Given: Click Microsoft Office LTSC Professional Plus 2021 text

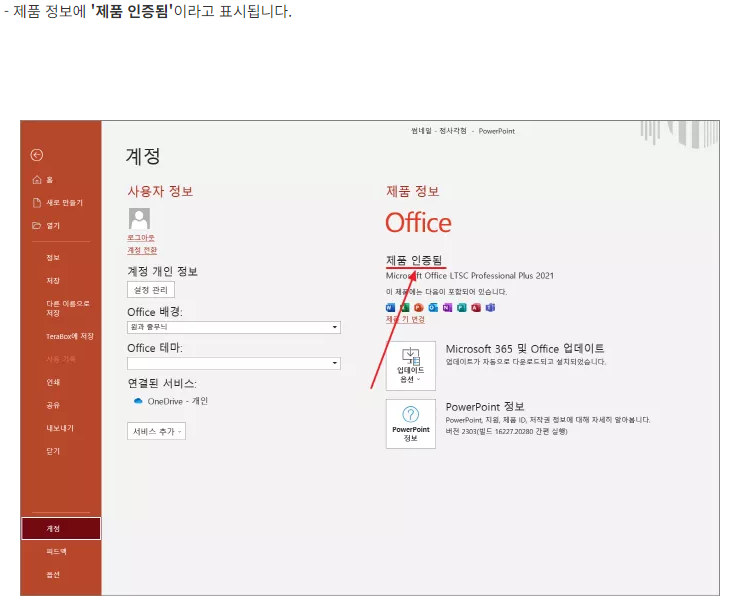Looking at the screenshot, I should (470, 276).
